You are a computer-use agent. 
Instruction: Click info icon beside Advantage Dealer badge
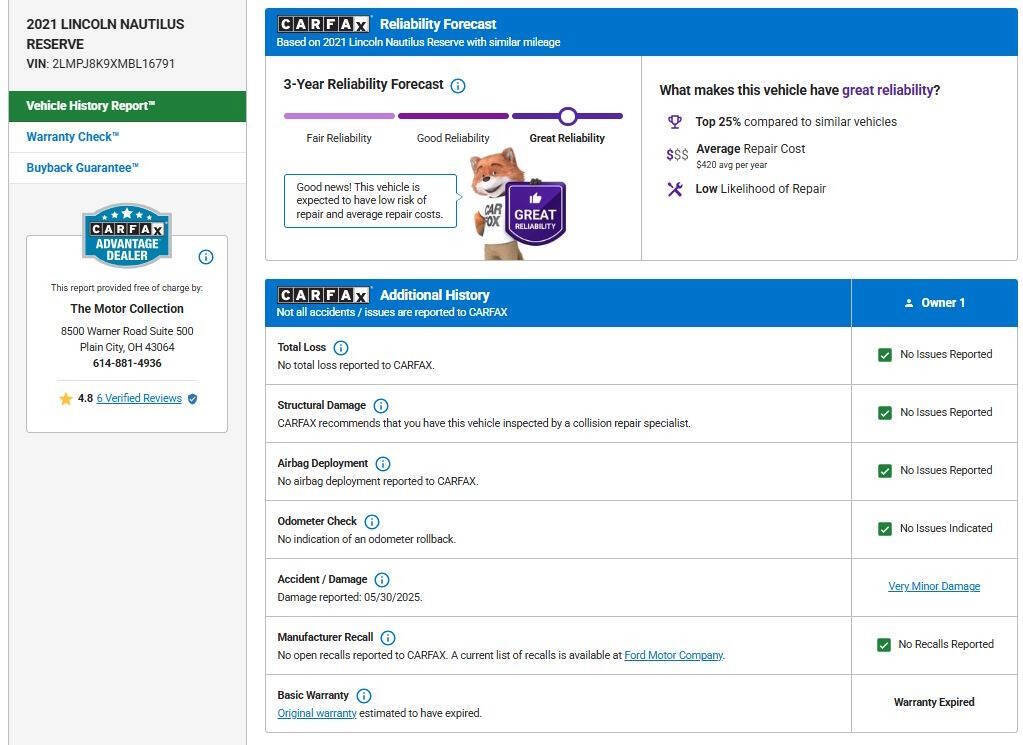click(x=206, y=257)
